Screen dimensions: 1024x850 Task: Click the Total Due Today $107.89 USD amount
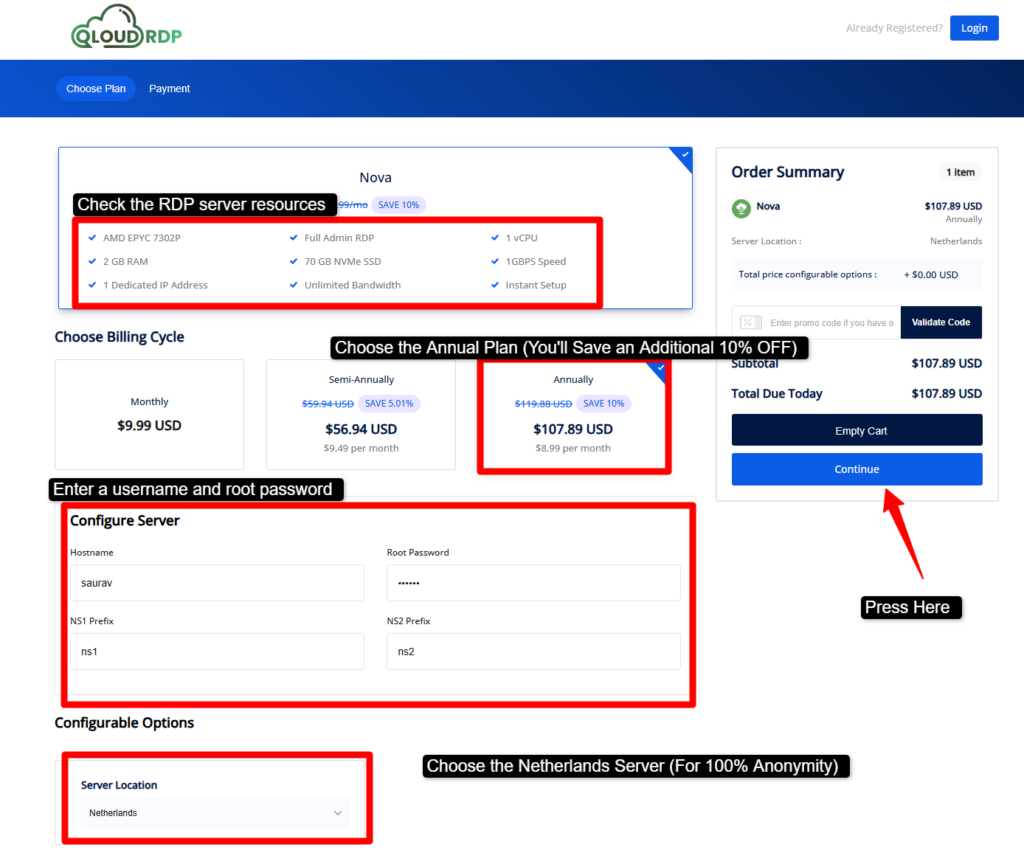tap(946, 394)
